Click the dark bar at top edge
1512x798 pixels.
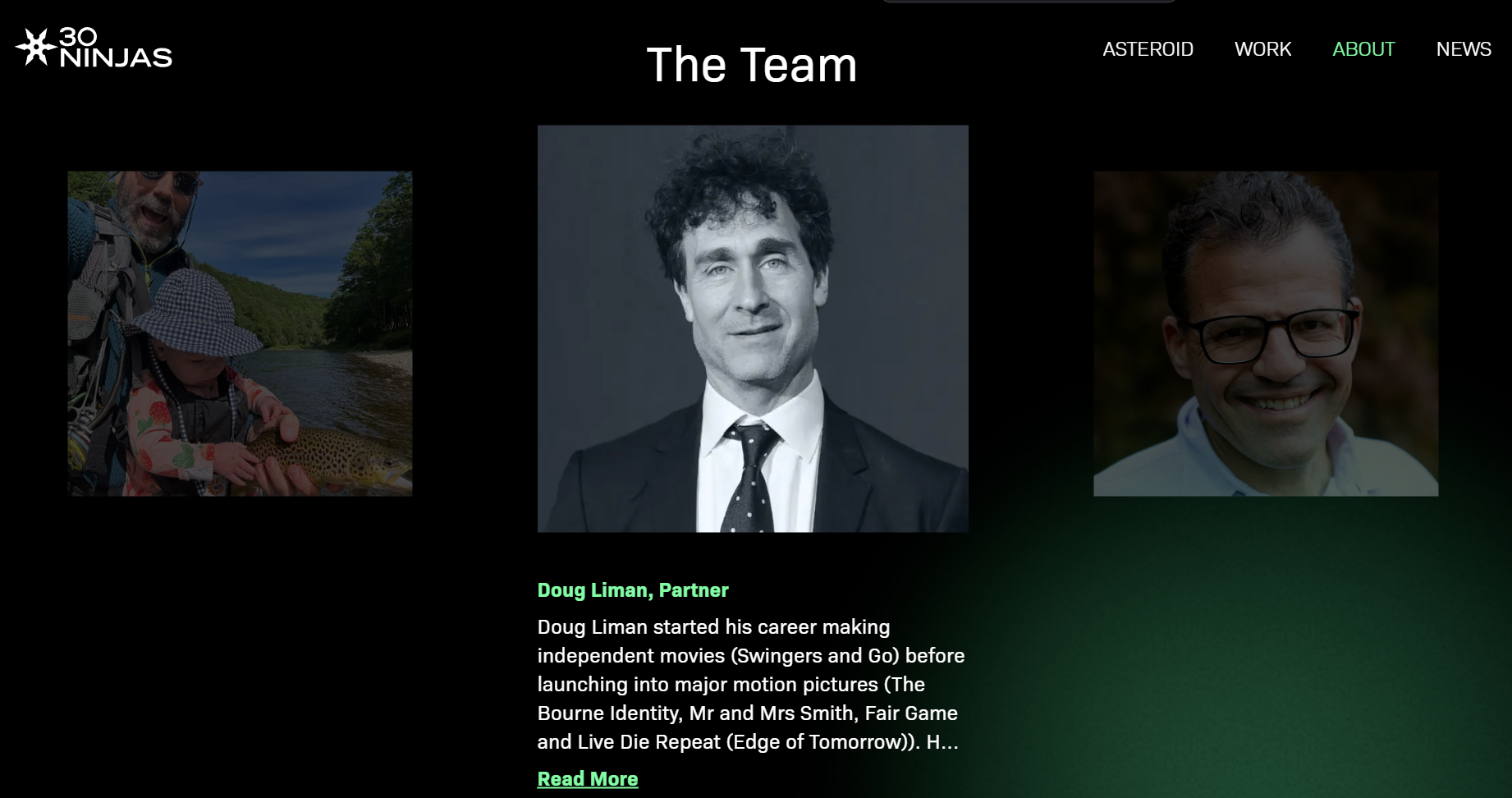point(1029,1)
